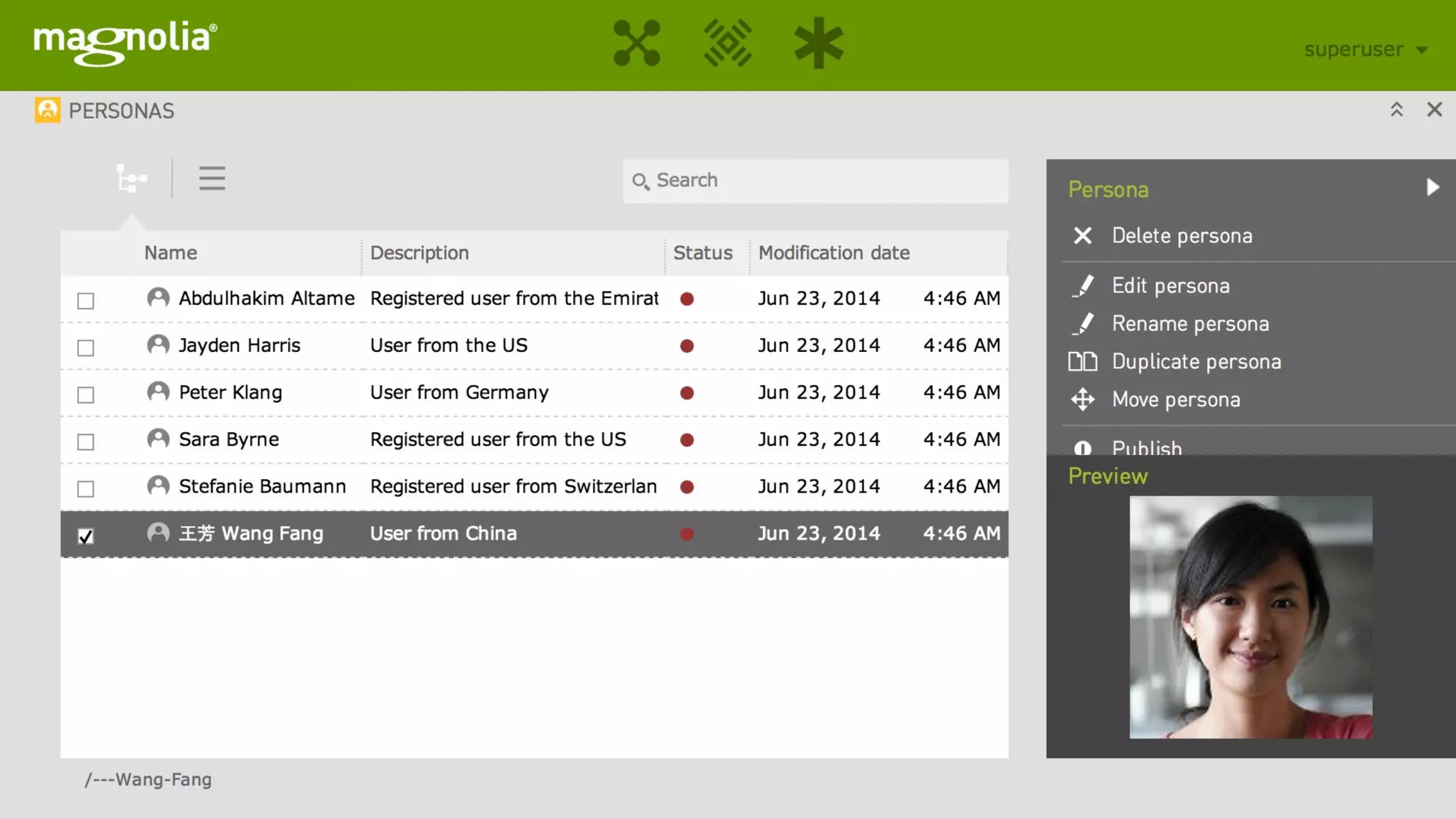Click the Move persona arrows icon
This screenshot has height=819, width=1456.
pyautogui.click(x=1082, y=400)
